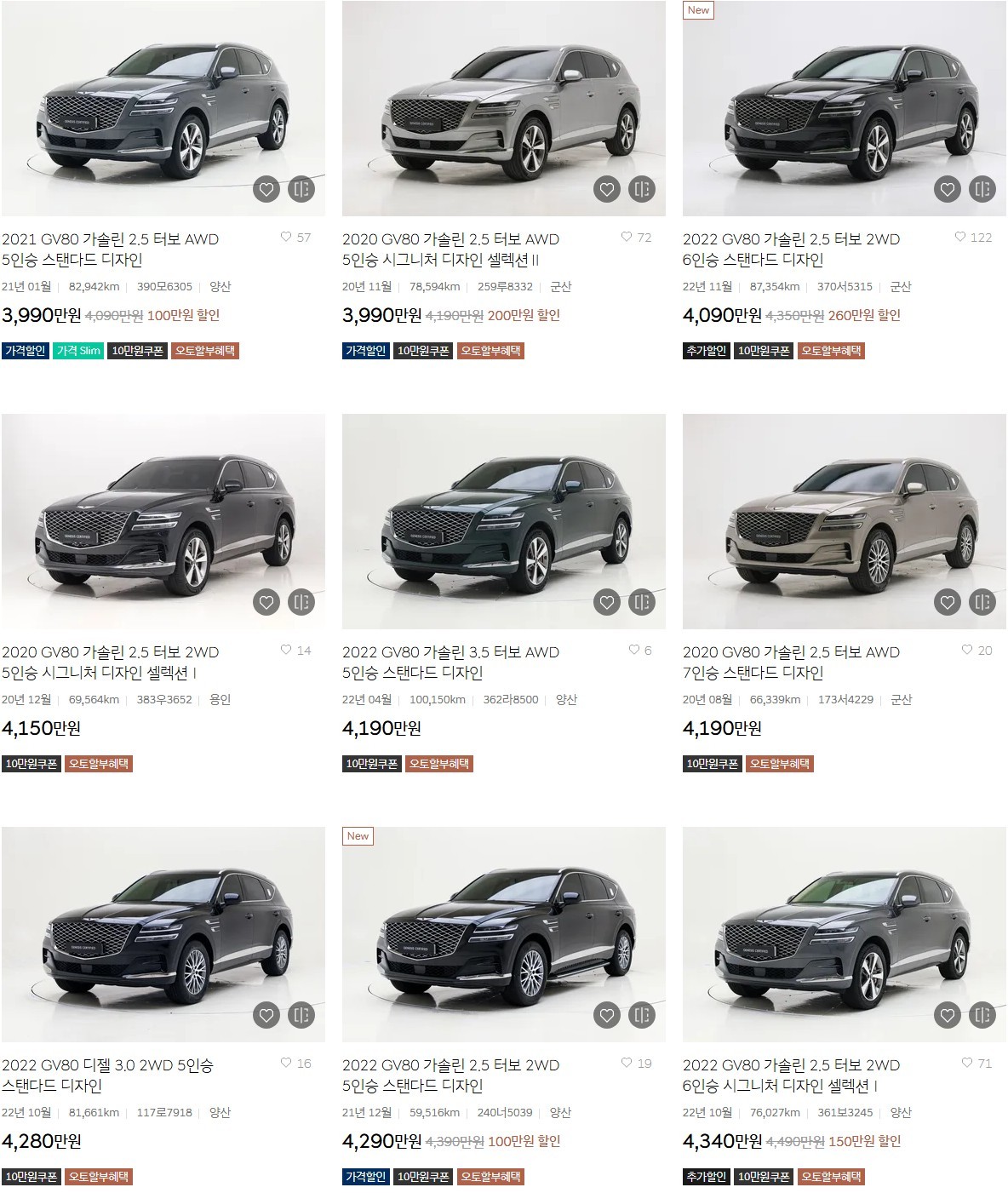Screen dimensions: 1008x1193
Task: Tap heart icon on green GV80 3.5 터보
Action: click(x=607, y=602)
